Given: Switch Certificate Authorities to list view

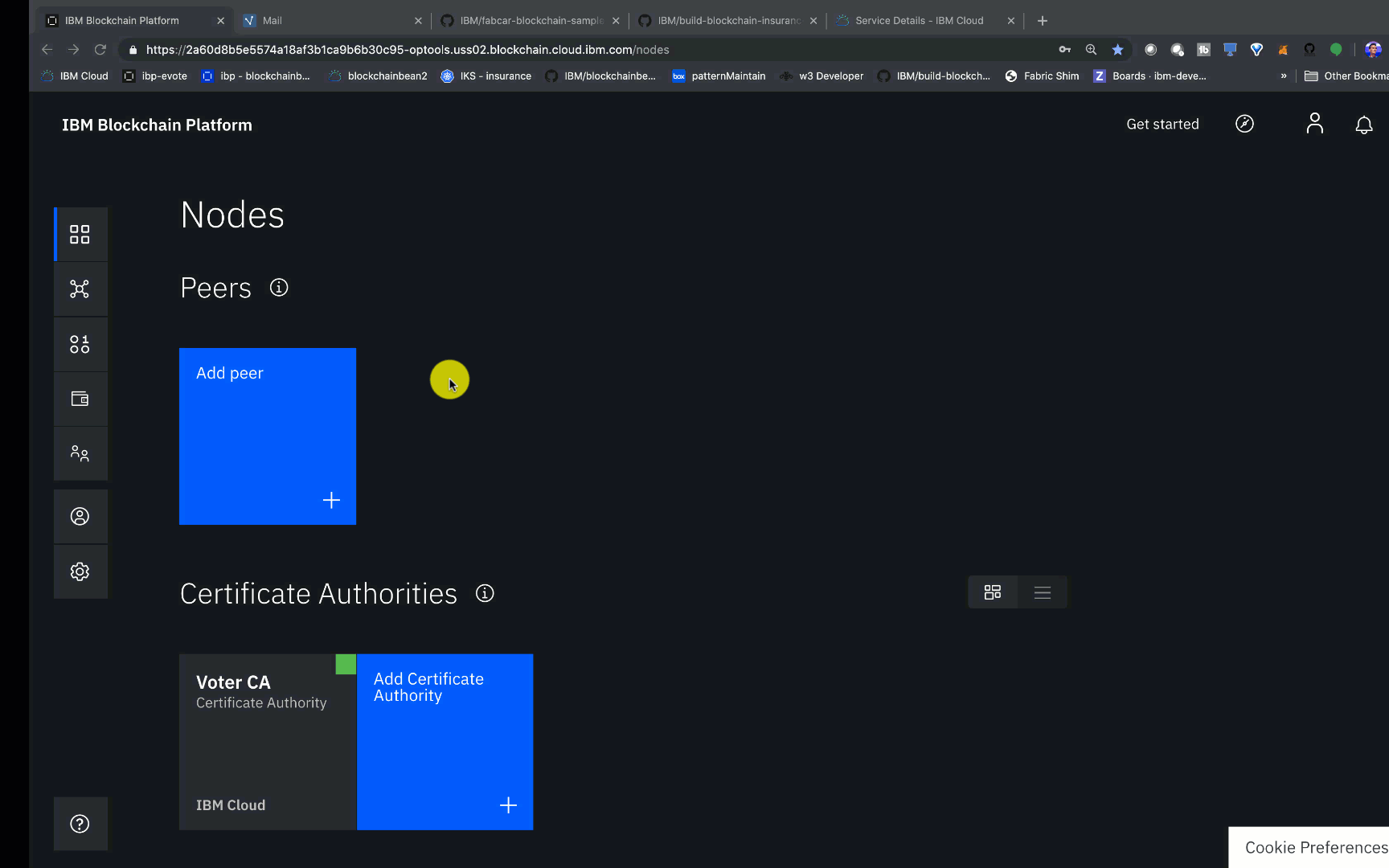Looking at the screenshot, I should pos(1043,592).
